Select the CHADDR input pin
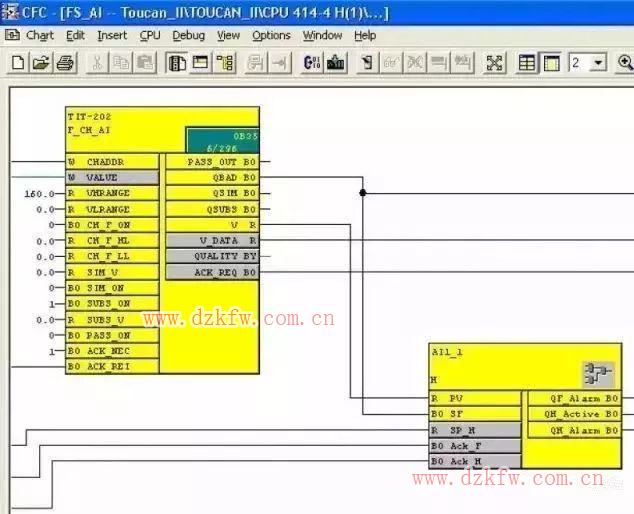This screenshot has height=514, width=634. pyautogui.click(x=112, y=162)
